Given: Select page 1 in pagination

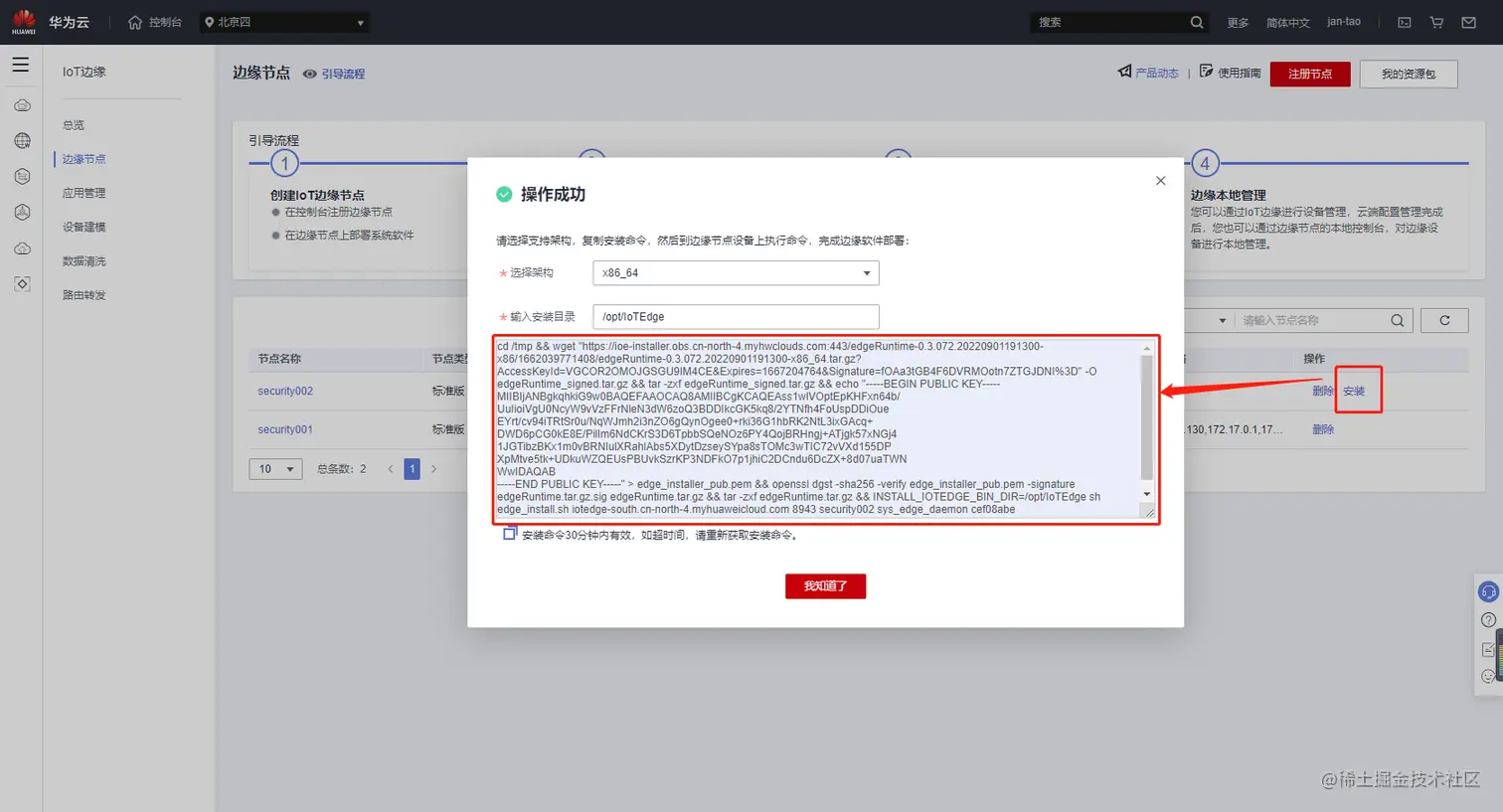Looking at the screenshot, I should (x=412, y=468).
